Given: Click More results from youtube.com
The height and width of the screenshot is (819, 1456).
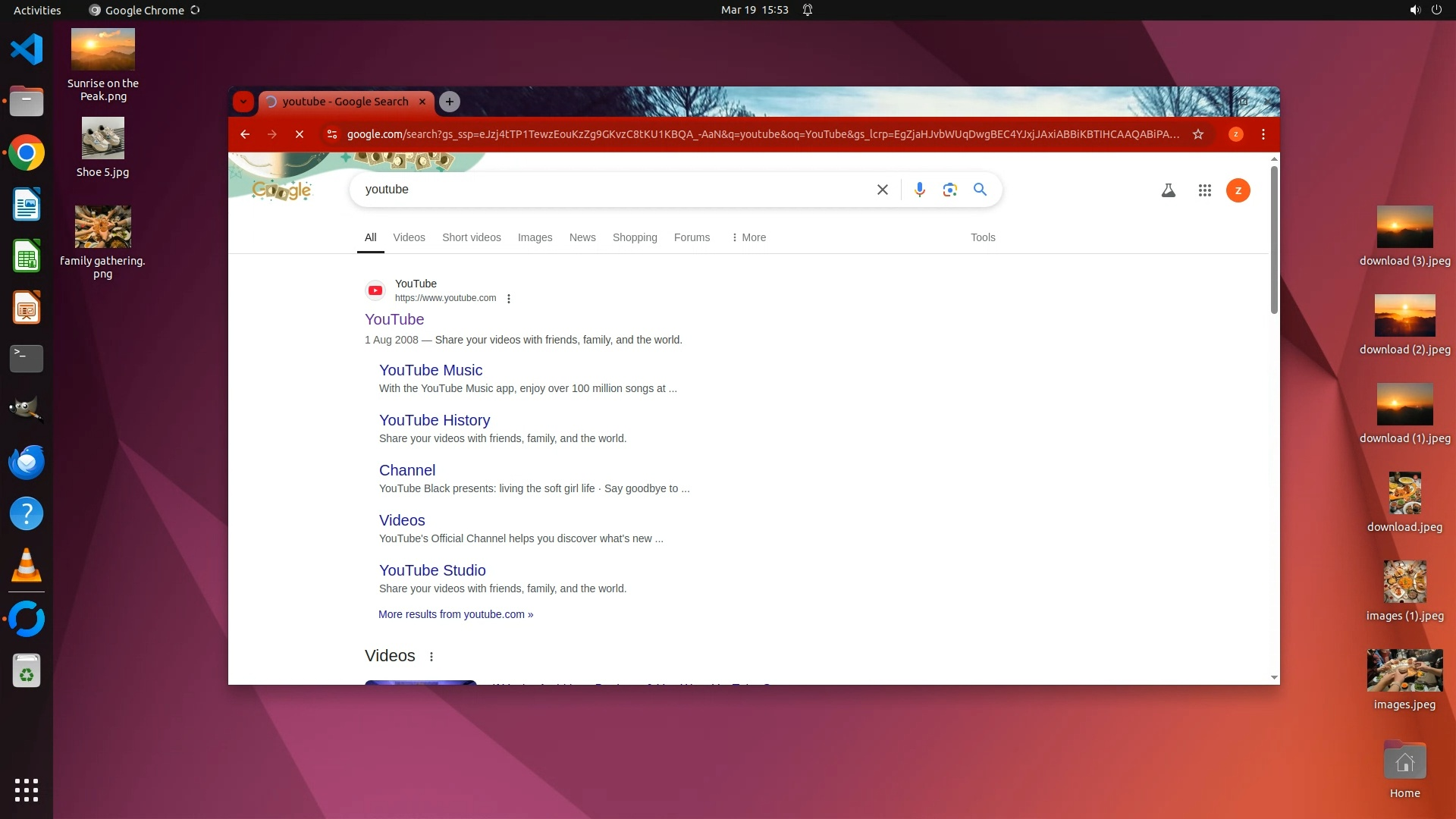Looking at the screenshot, I should (x=455, y=614).
